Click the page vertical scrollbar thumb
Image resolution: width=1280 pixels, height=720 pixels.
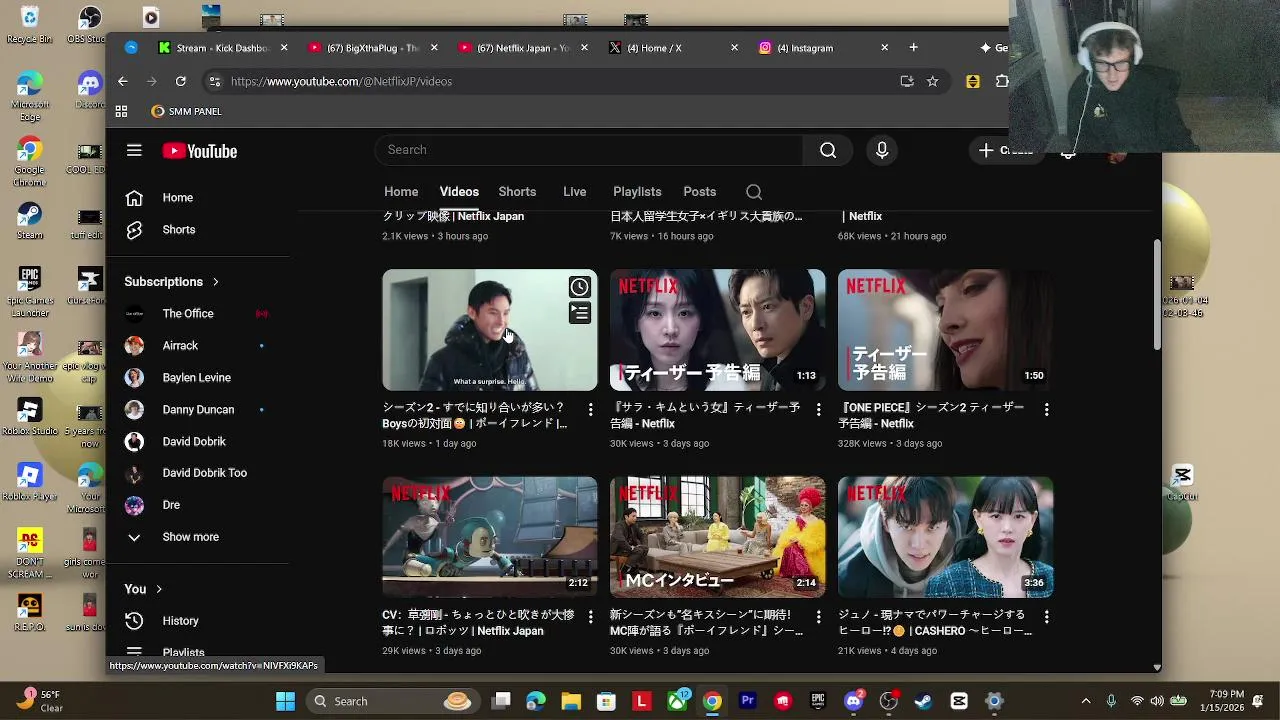tap(1157, 295)
